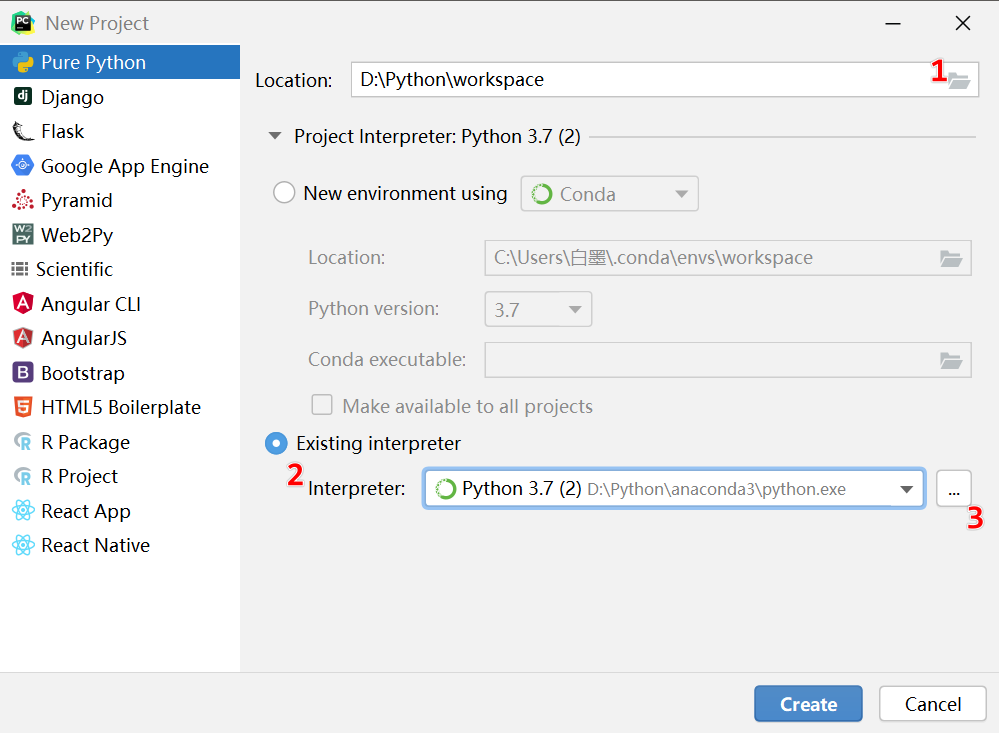This screenshot has width=999, height=733.
Task: Select the Angular CLI icon
Action: (22, 304)
